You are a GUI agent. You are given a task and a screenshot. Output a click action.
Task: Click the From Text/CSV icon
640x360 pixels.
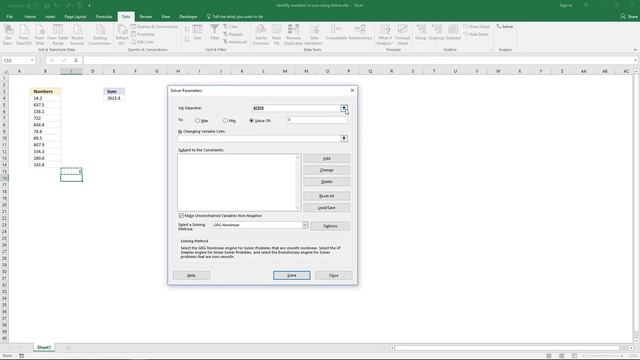pos(24,35)
